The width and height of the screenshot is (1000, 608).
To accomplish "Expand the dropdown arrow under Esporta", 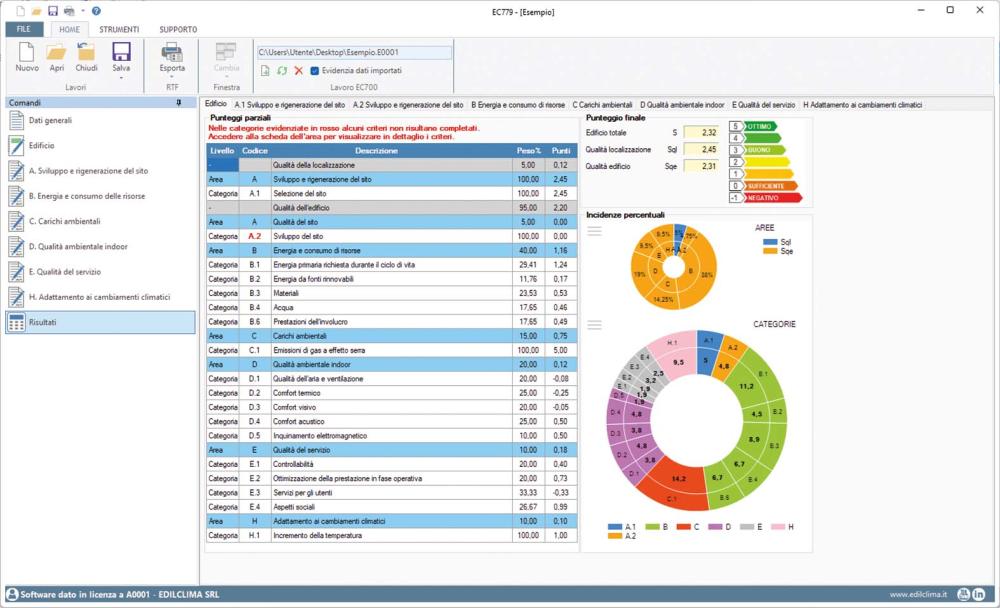I will click(172, 78).
